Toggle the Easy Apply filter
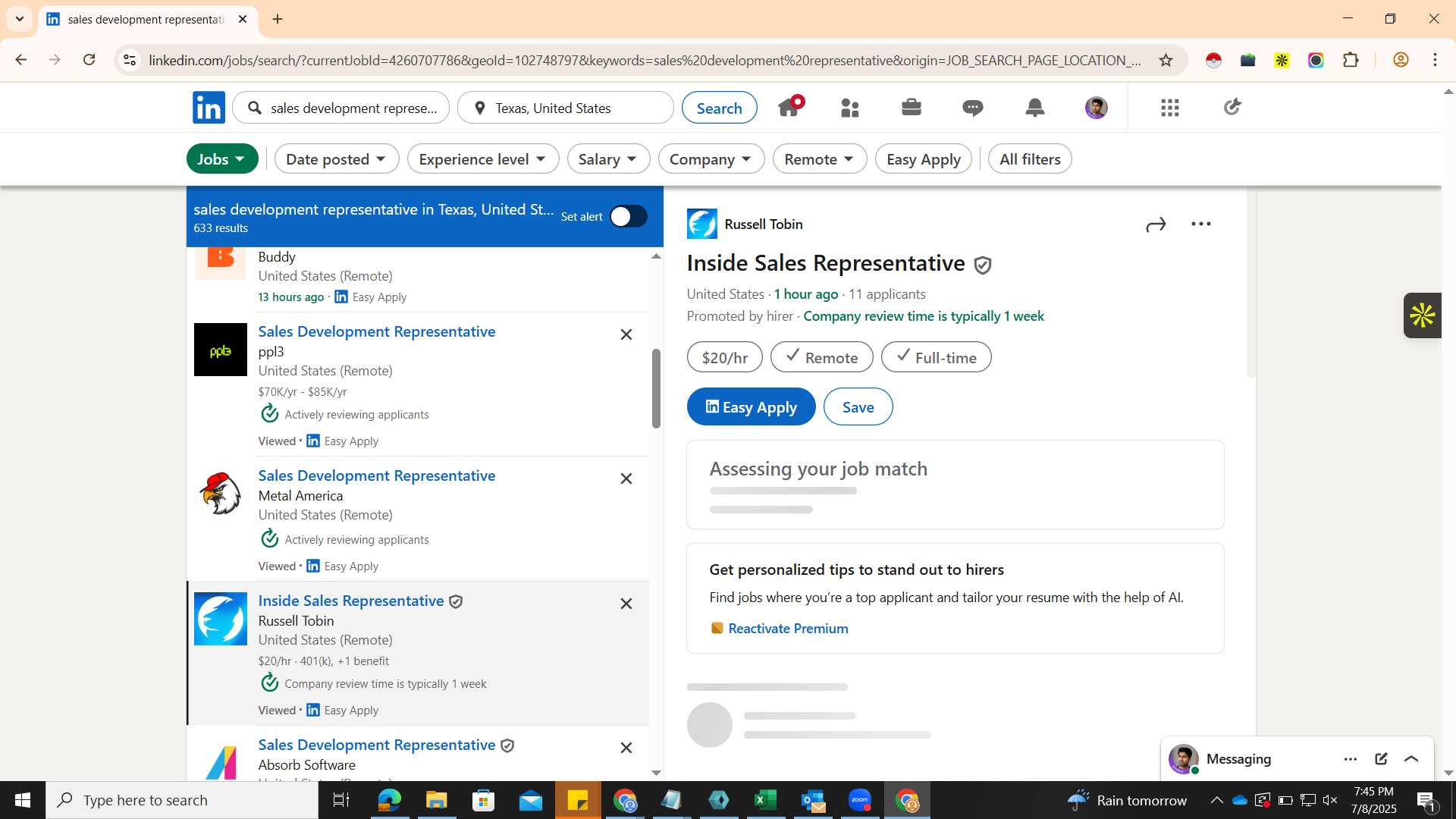Image resolution: width=1456 pixels, height=819 pixels. click(924, 159)
